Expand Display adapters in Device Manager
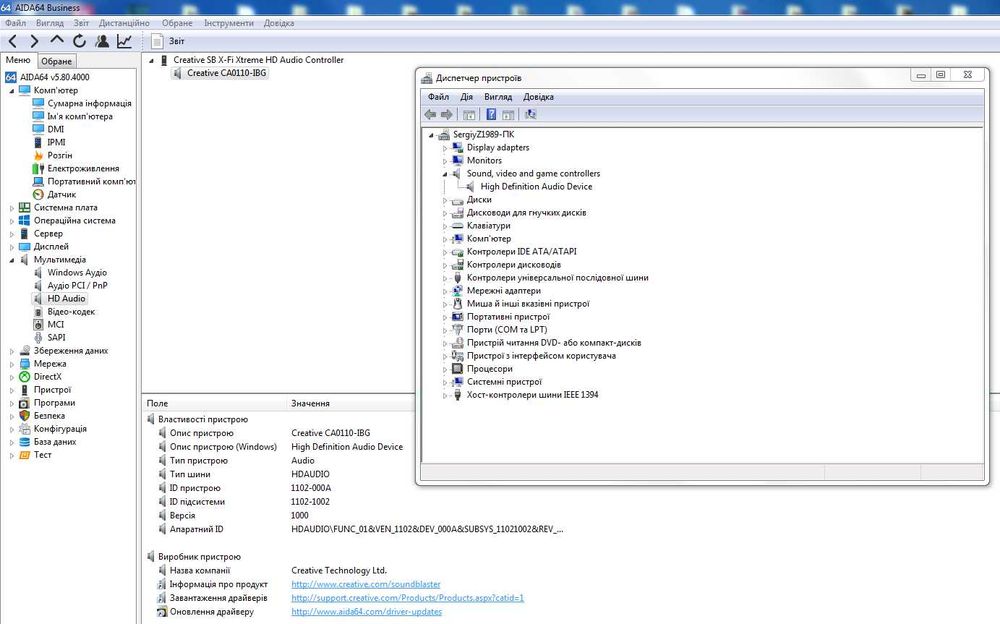This screenshot has height=624, width=1000. 445,148
